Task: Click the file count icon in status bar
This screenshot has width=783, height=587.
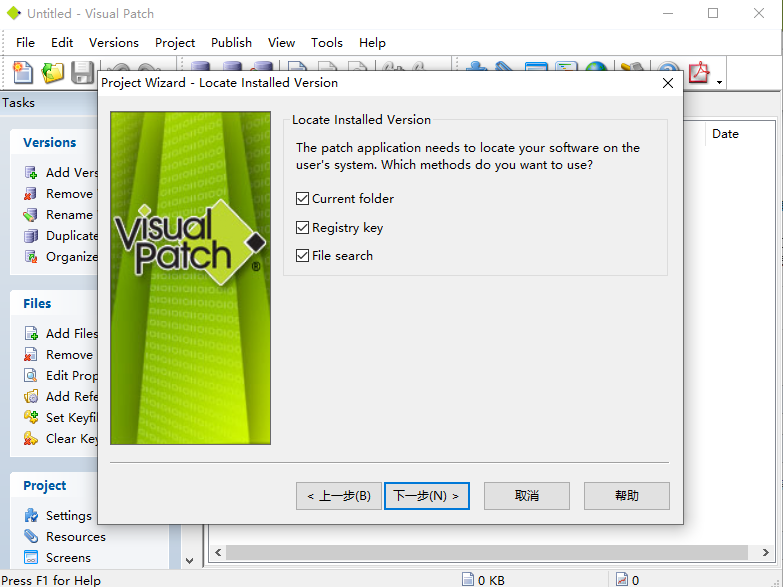Action: 622,580
